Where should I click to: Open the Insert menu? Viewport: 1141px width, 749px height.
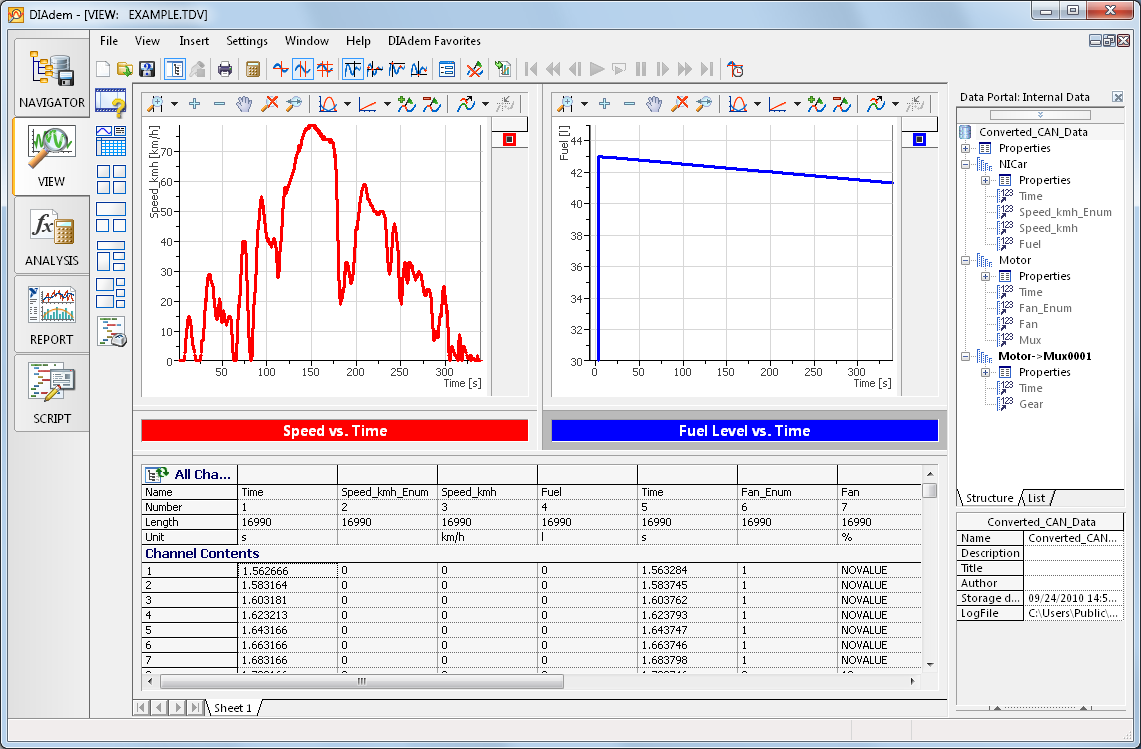tap(194, 41)
